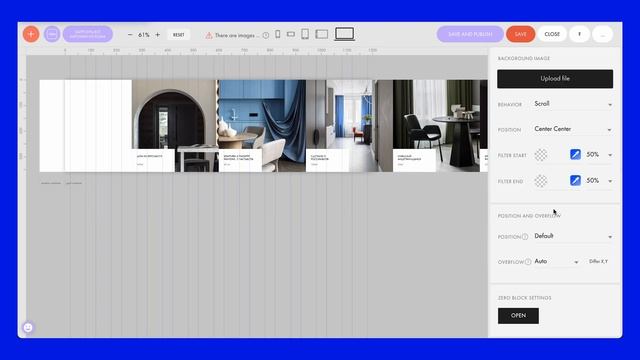Click the Filter Start eyedropper icon
Viewport: 640px width, 360px height.
tap(576, 154)
